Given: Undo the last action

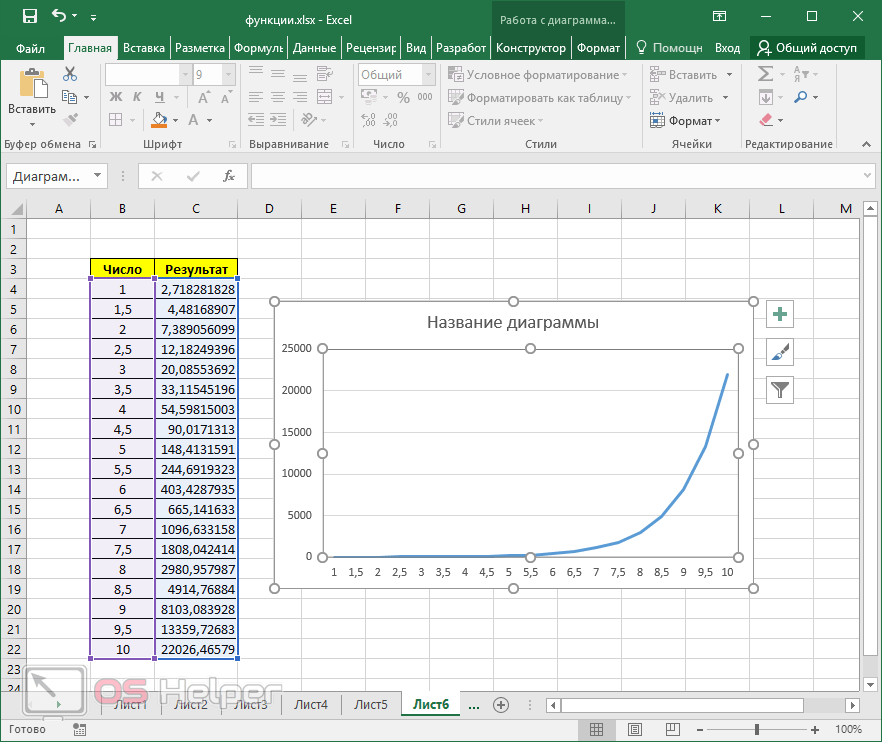Looking at the screenshot, I should pos(58,16).
